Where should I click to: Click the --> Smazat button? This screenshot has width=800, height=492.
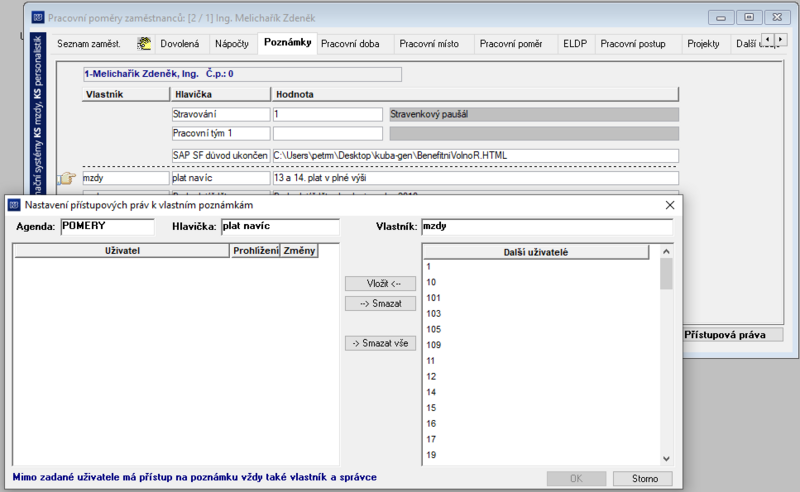tap(381, 304)
